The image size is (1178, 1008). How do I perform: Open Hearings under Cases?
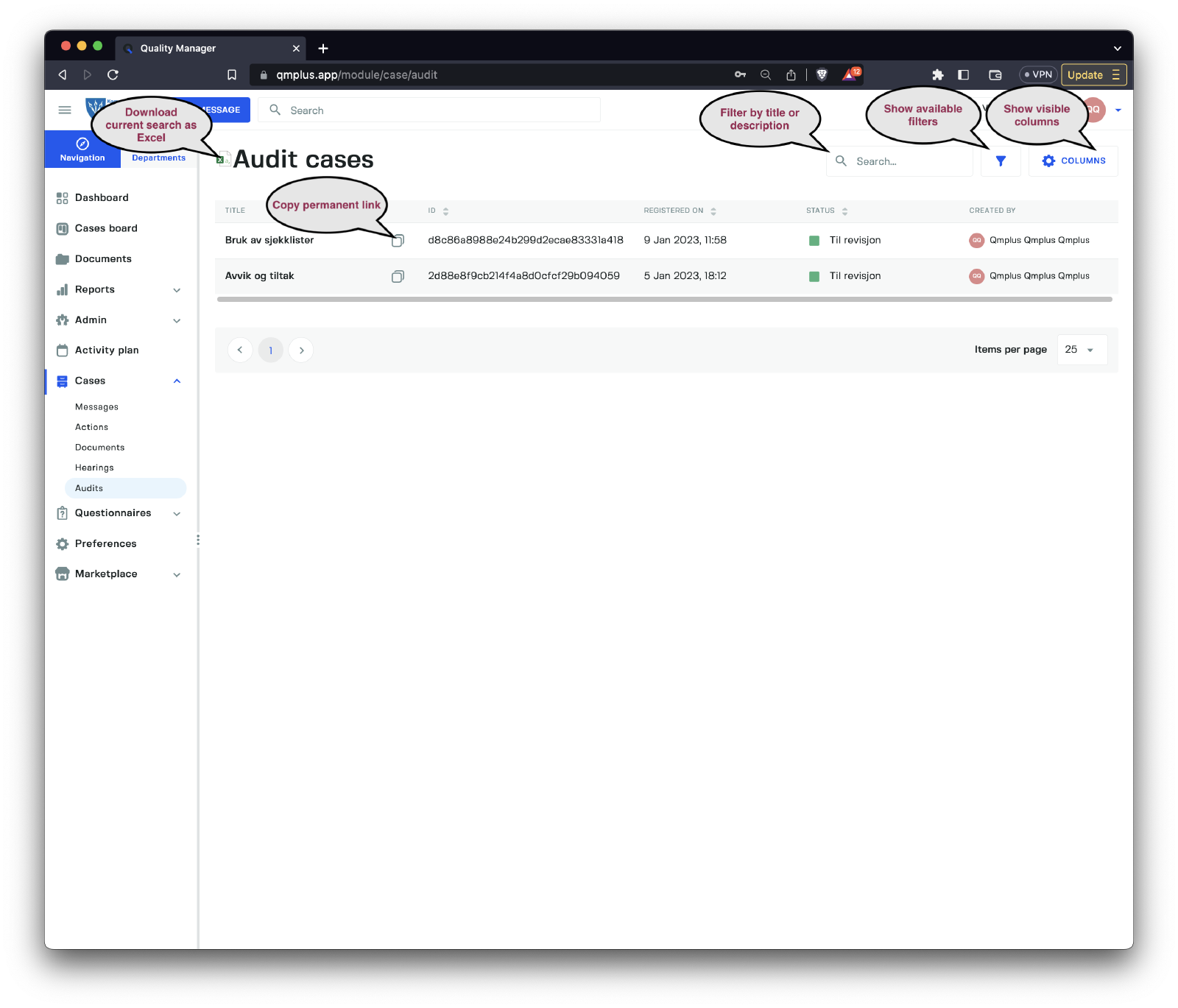pos(94,468)
